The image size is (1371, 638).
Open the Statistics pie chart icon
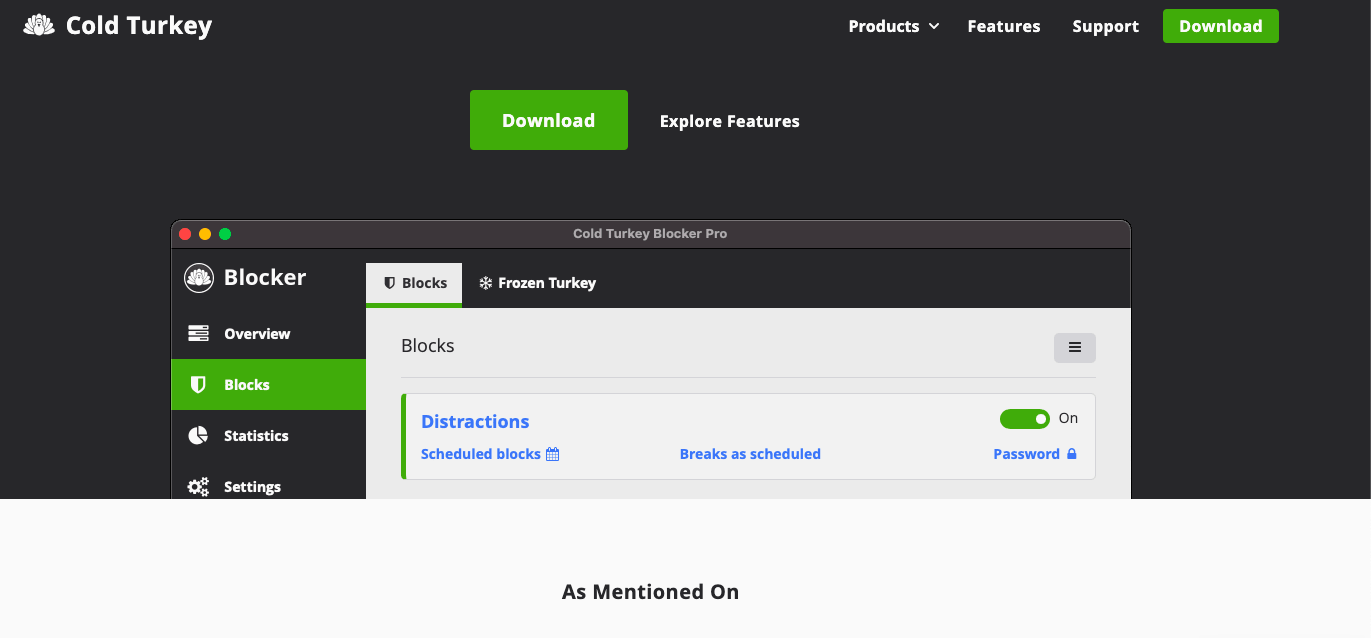pos(198,436)
